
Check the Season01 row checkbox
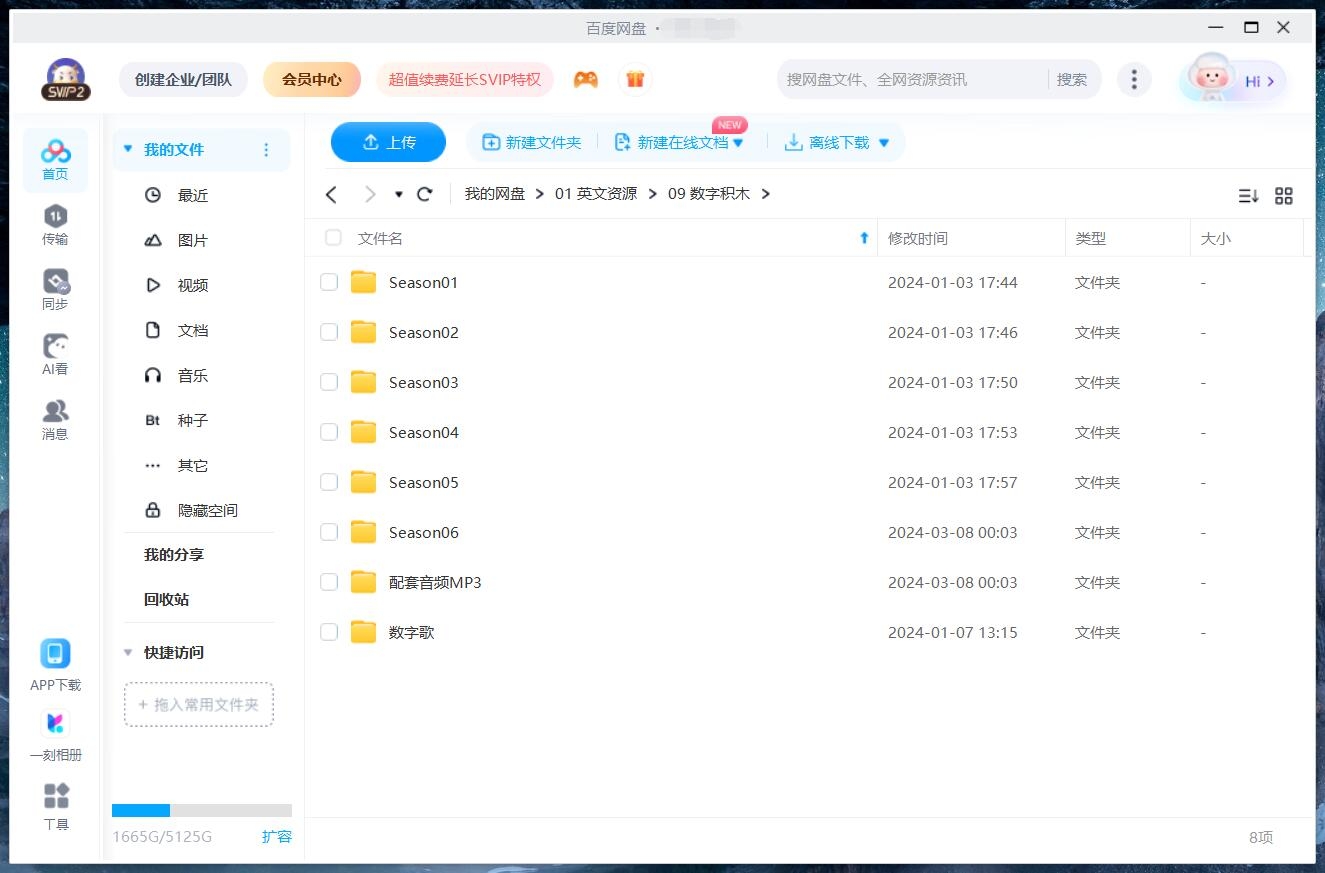pos(329,282)
